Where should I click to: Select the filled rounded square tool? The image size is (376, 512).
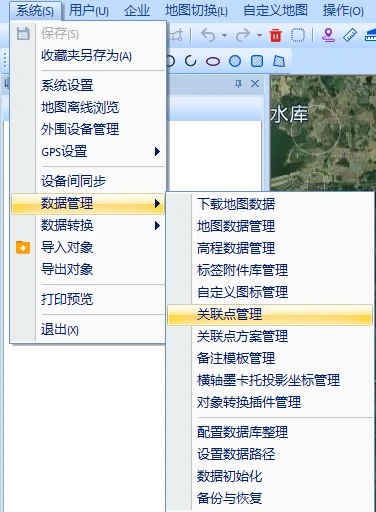click(x=257, y=61)
